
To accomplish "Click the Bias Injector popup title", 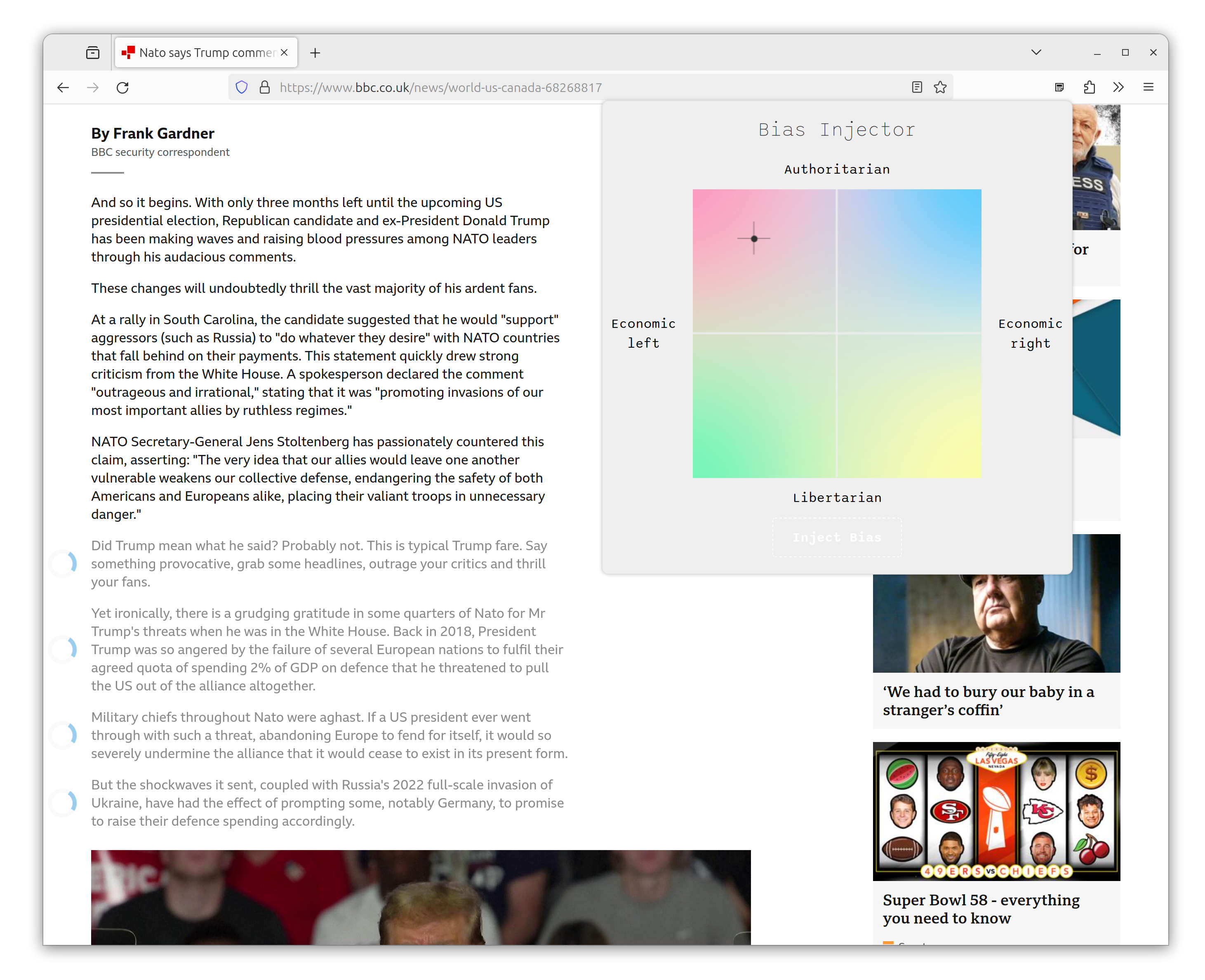I will (x=836, y=130).
